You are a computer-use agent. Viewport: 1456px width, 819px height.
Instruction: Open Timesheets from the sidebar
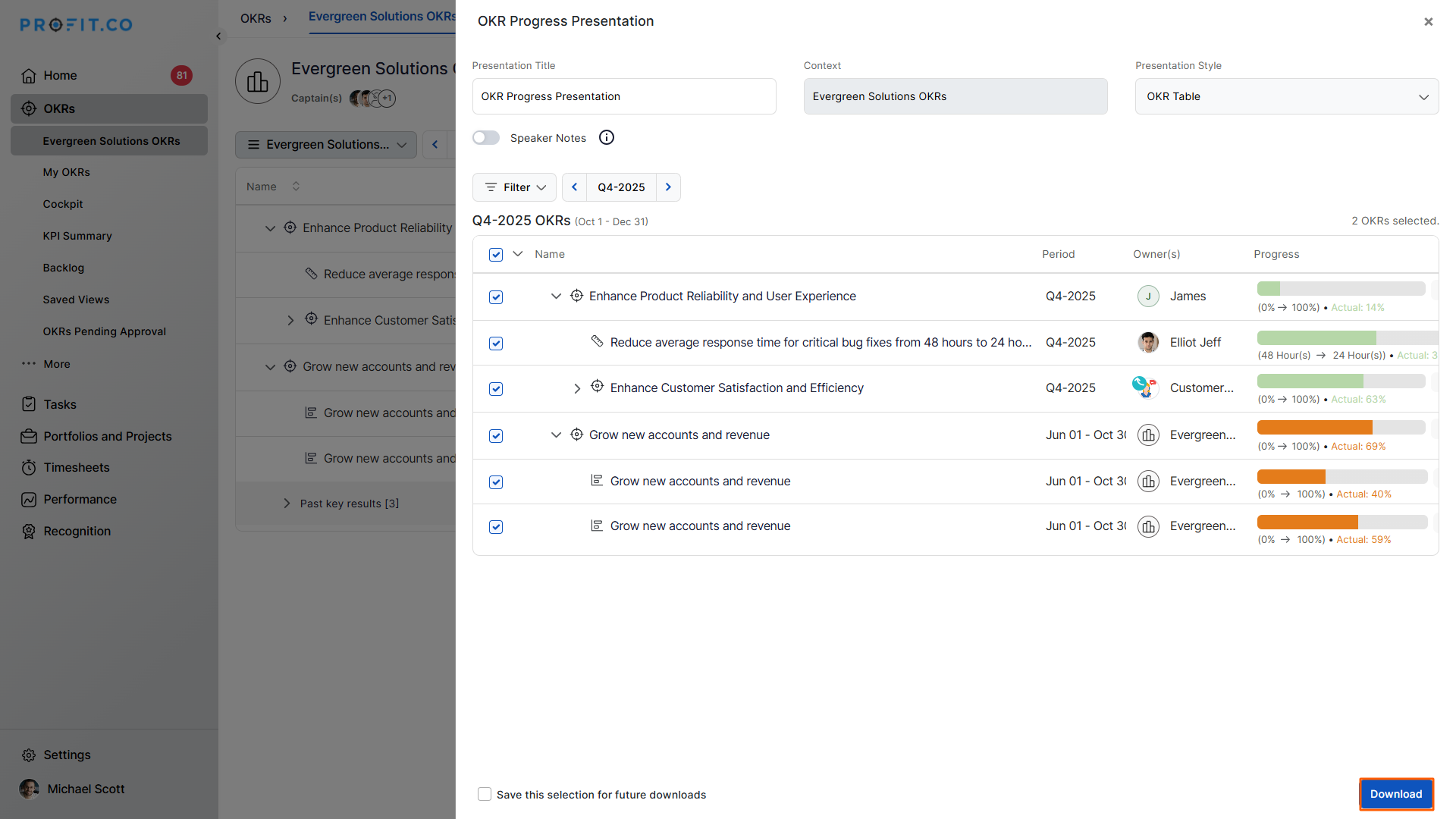tap(76, 467)
